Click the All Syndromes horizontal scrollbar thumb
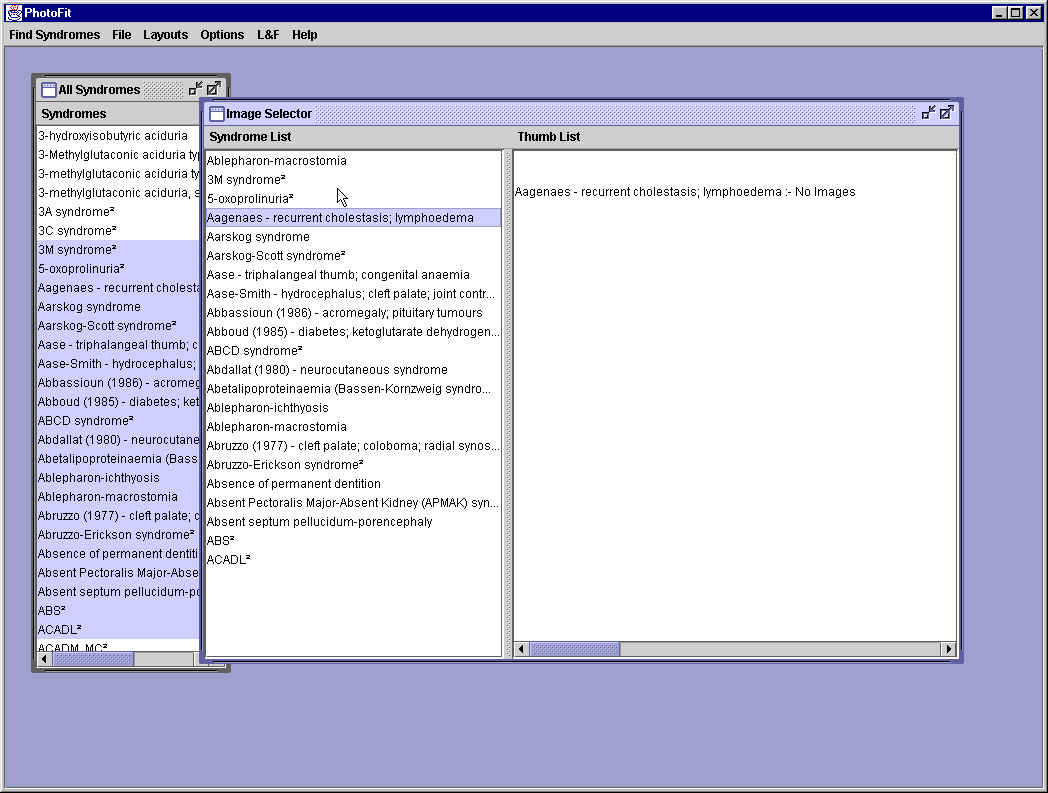Viewport: 1048px width, 793px height. [92, 660]
